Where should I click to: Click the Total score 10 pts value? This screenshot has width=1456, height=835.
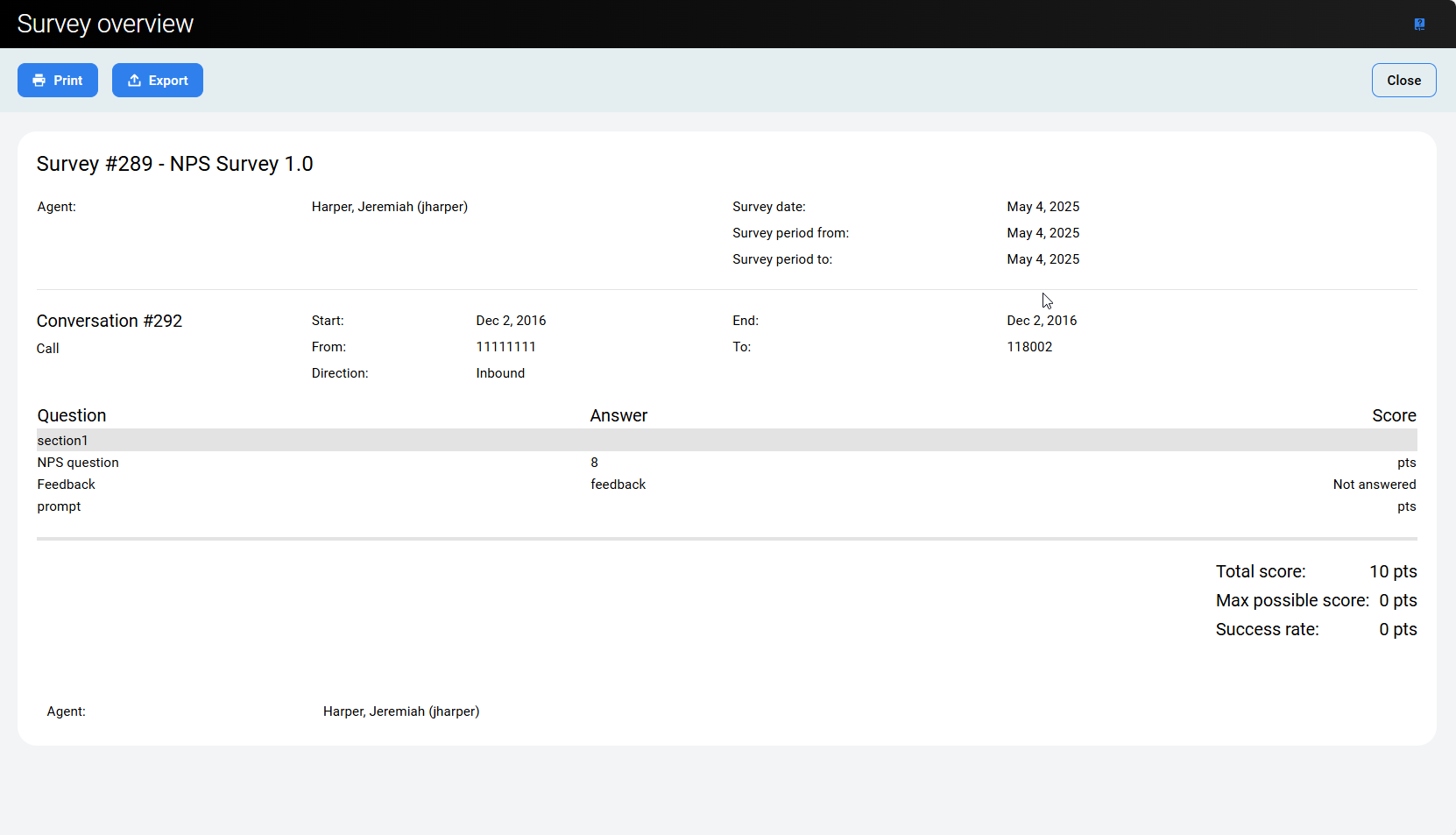pyautogui.click(x=1393, y=571)
